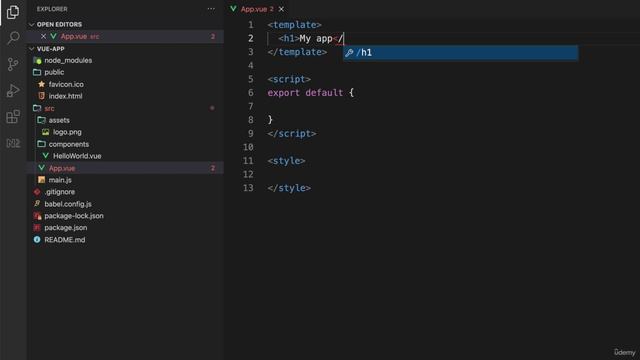Click the error count badge on App.vue row
Viewport: 640px width, 360px height.
[x=213, y=168]
